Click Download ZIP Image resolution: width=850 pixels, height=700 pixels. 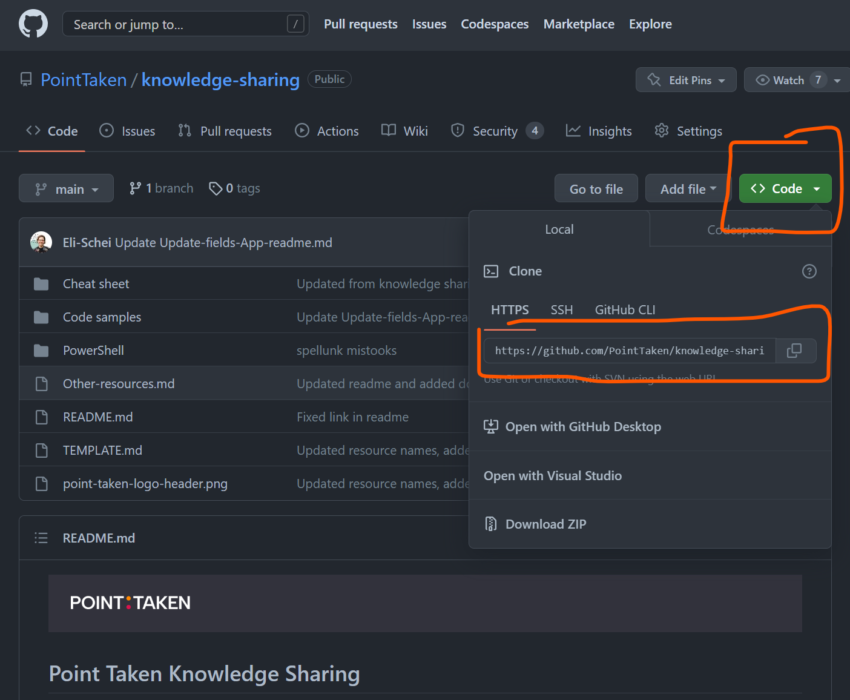pos(546,524)
